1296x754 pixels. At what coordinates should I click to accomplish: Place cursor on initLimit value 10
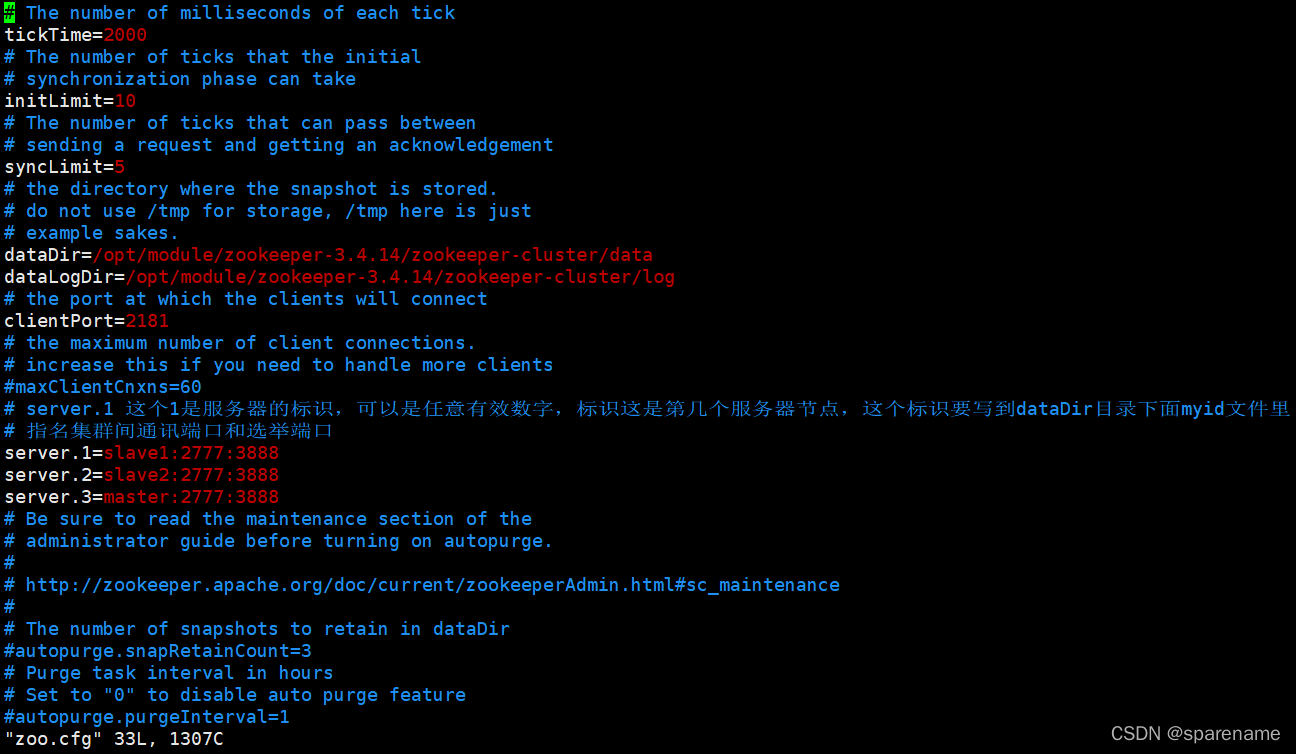(125, 101)
